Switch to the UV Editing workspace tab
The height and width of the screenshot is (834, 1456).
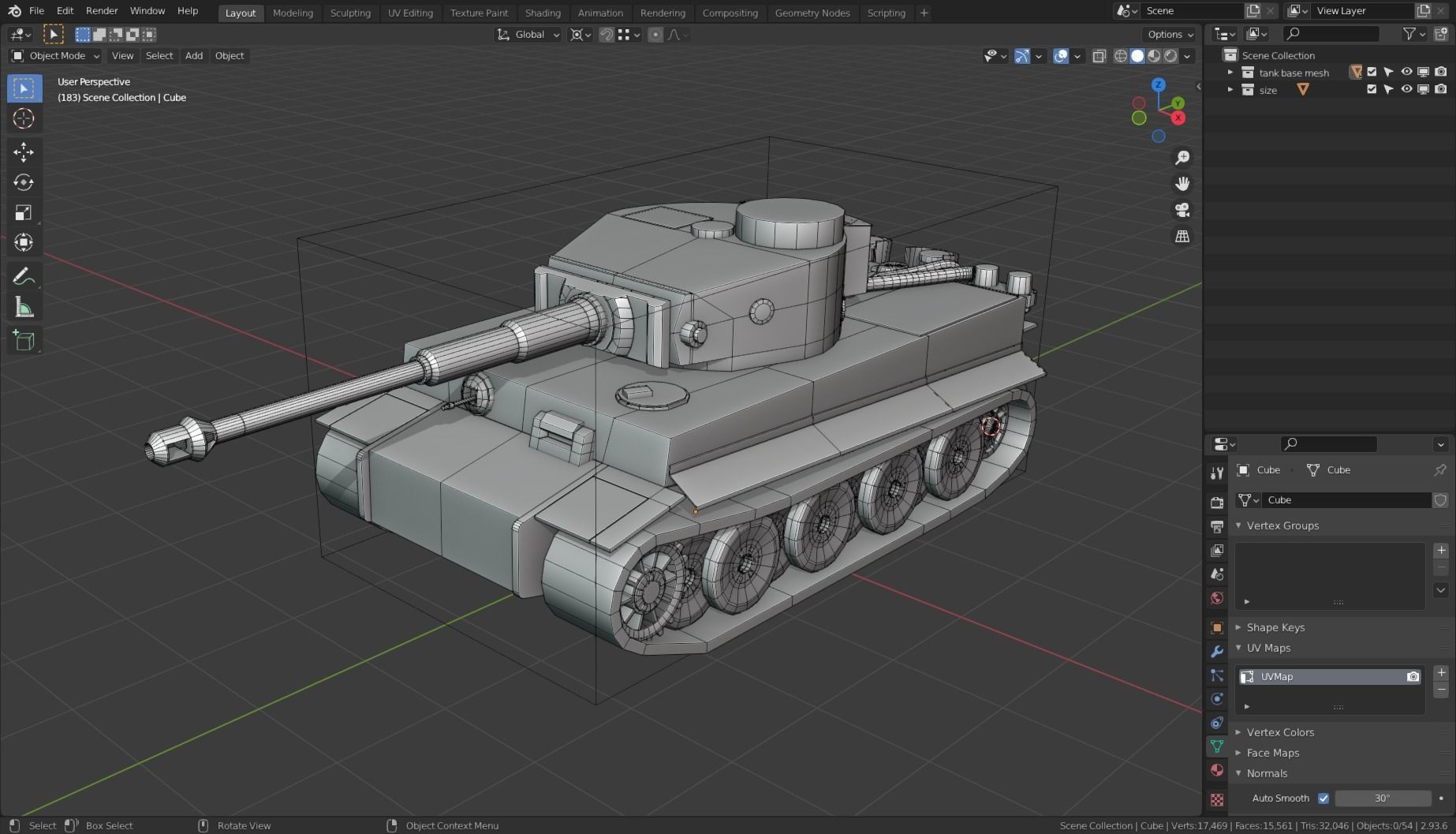[410, 13]
